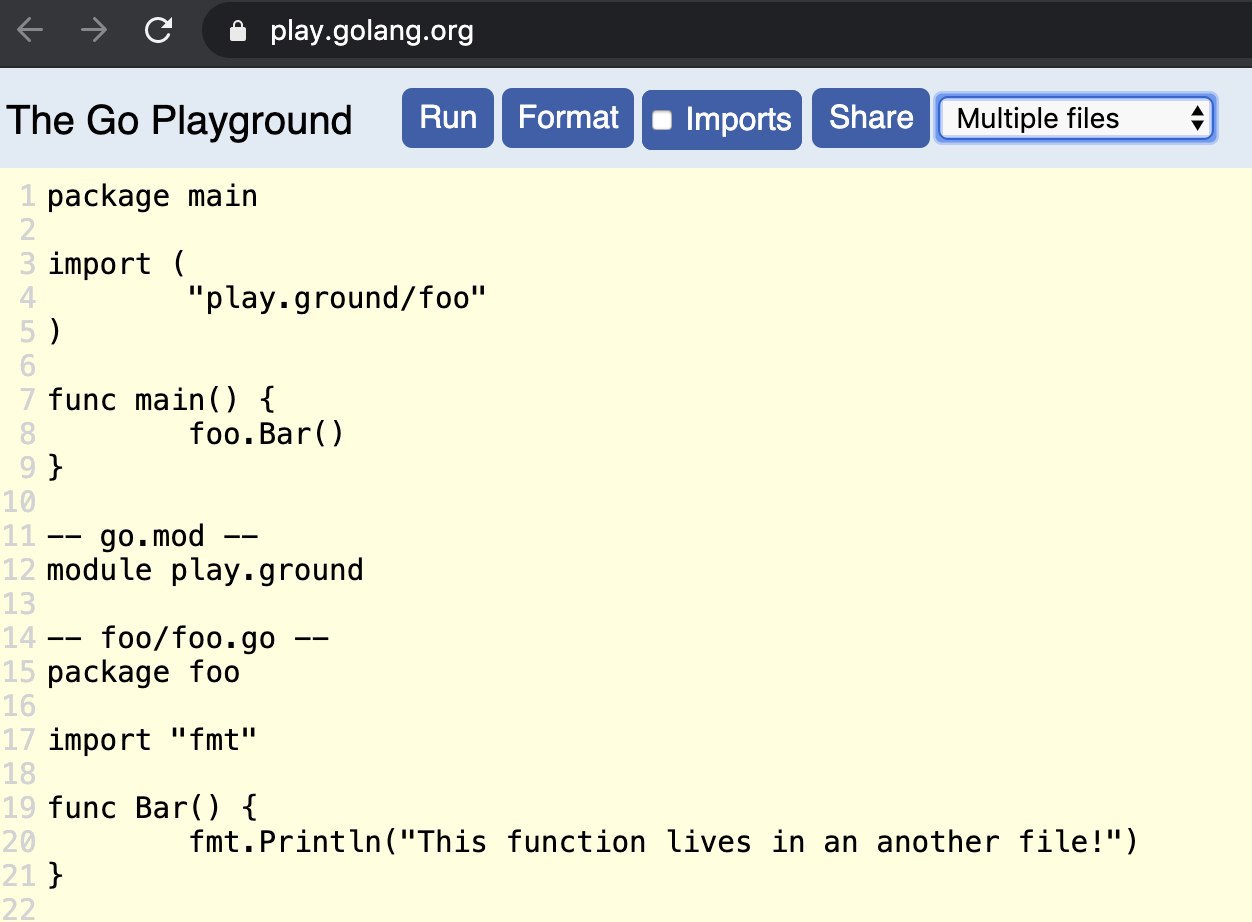This screenshot has height=922, width=1252.
Task: Click the browser forward arrow
Action: tap(94, 31)
